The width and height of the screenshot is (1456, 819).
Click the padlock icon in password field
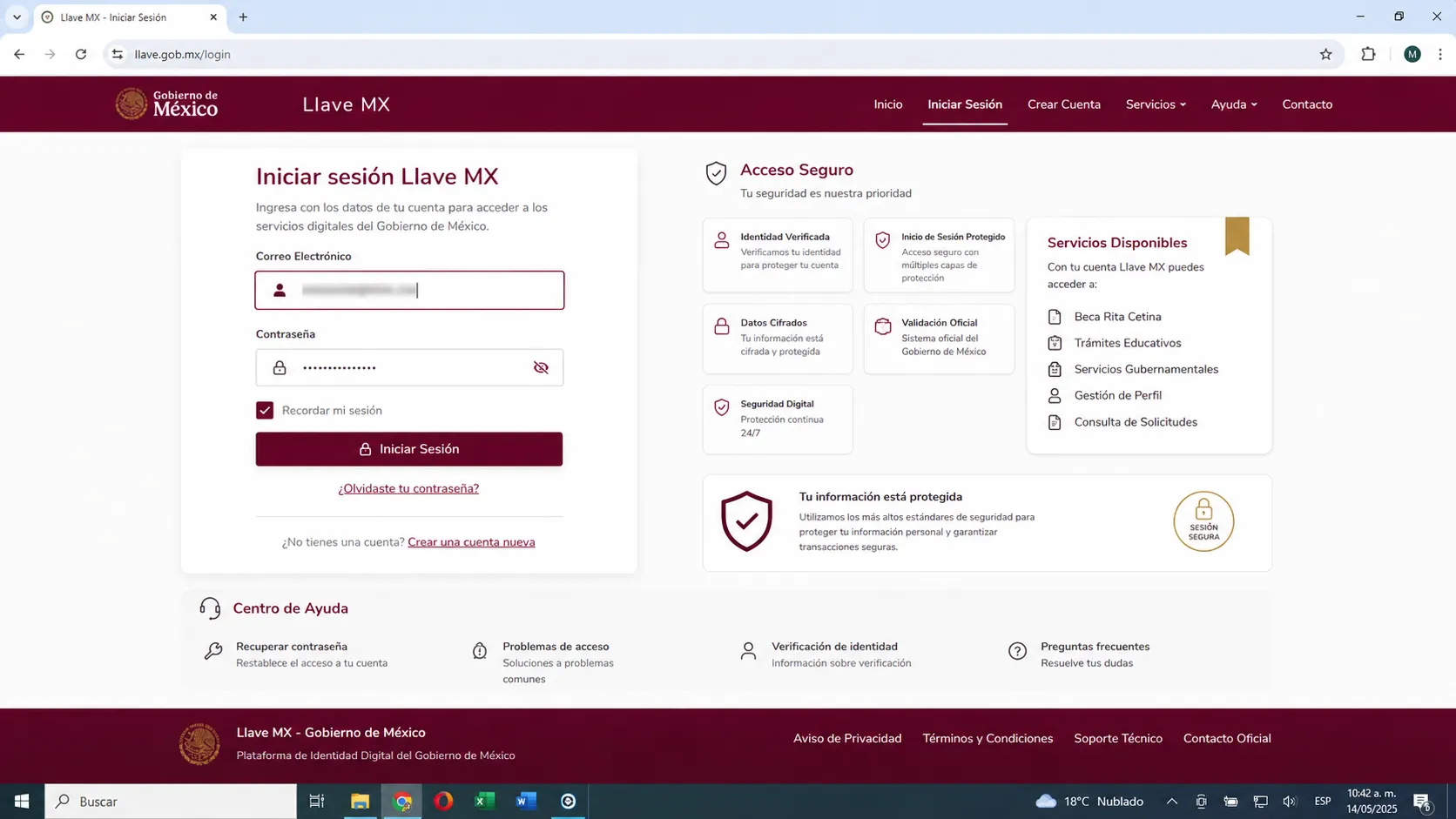[x=280, y=368]
